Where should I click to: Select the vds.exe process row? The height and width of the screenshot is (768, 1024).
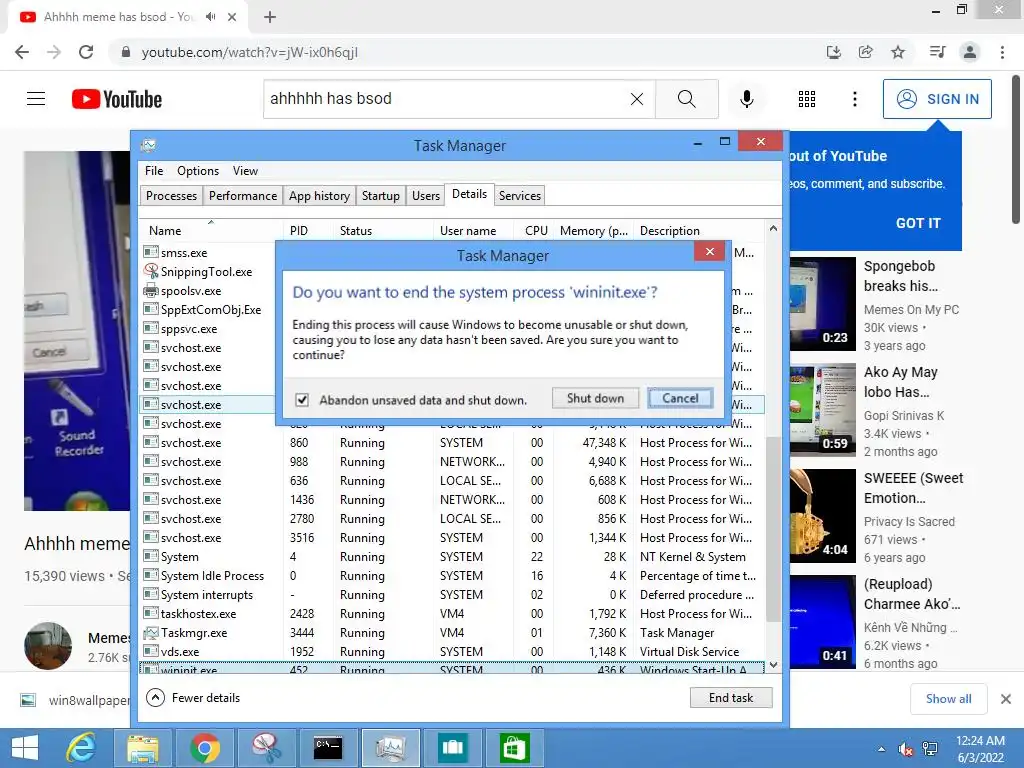pyautogui.click(x=452, y=652)
